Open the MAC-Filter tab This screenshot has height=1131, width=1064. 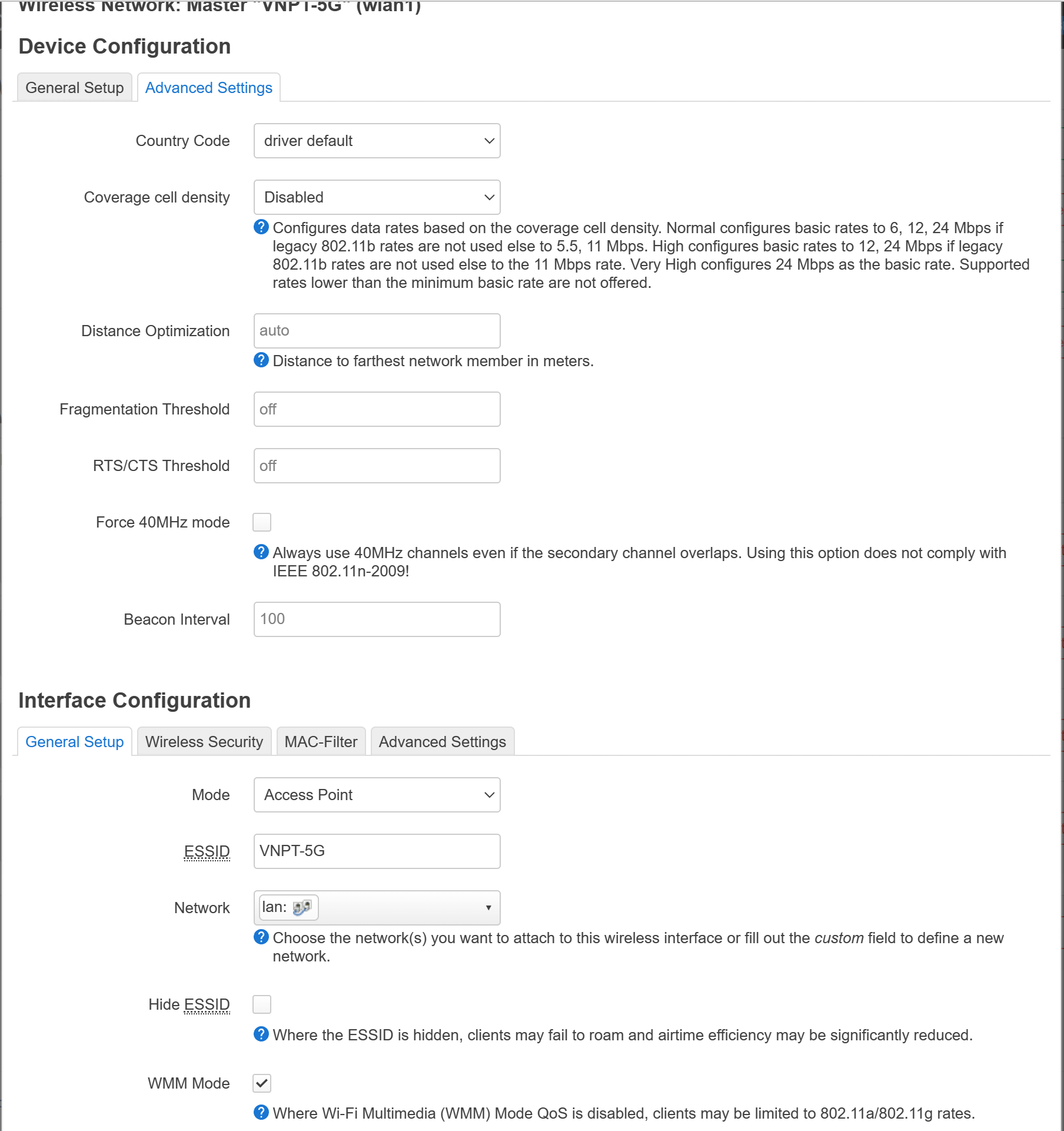pos(321,742)
